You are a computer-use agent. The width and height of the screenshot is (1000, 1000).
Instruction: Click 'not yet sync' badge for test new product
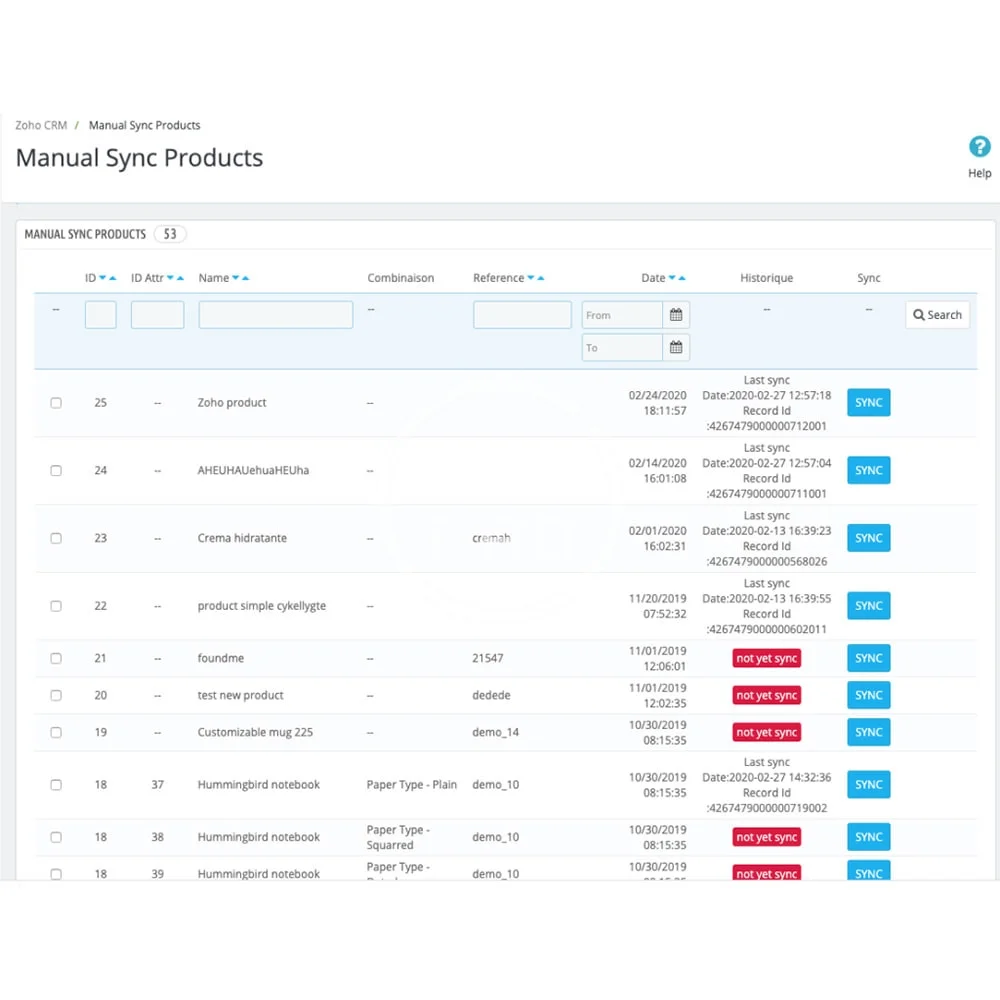point(766,696)
